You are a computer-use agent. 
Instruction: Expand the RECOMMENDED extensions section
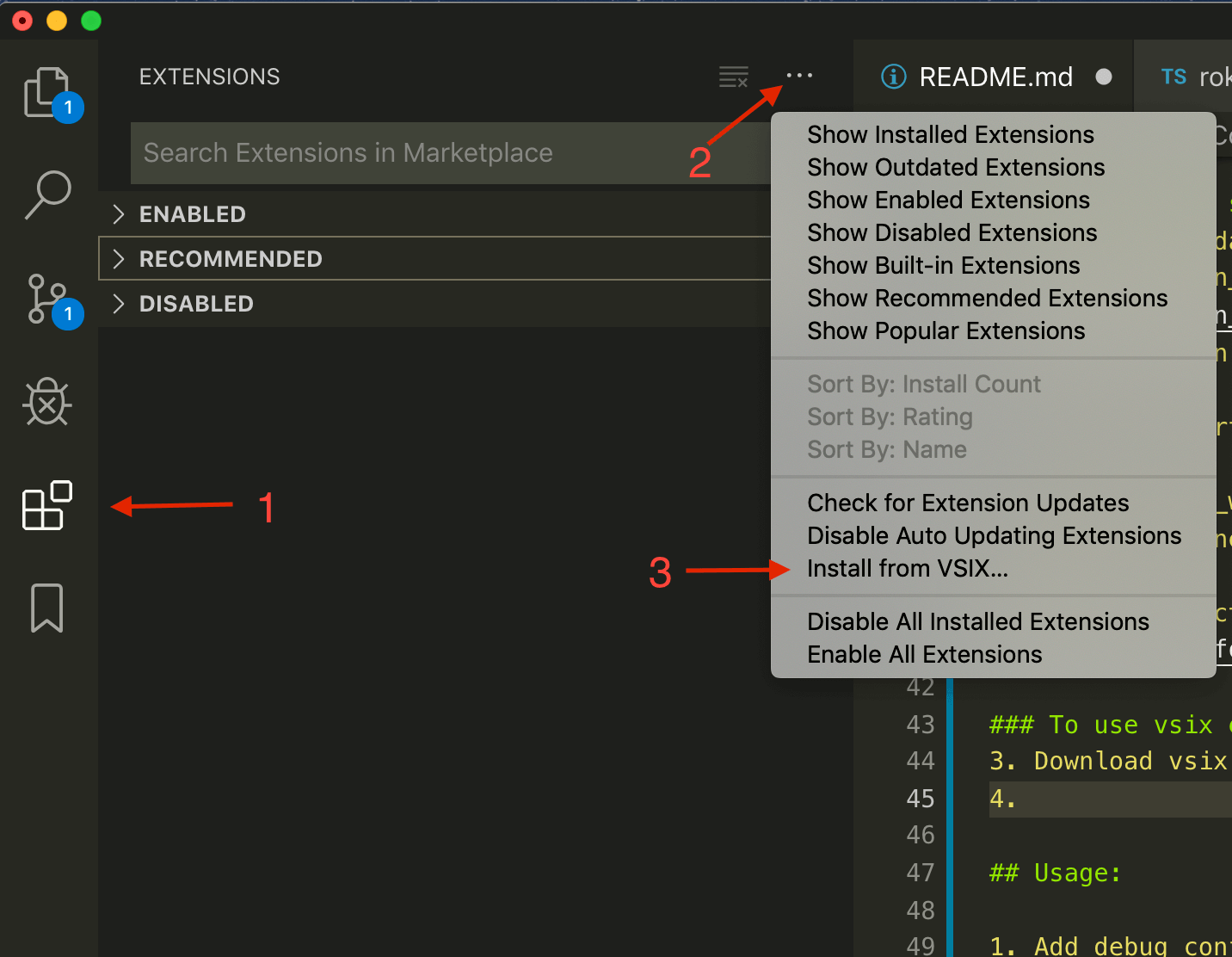pos(230,259)
